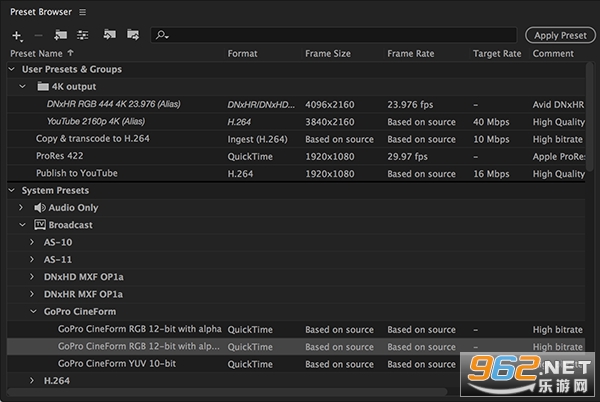
Task: Click the DNxHR/DNxHD... format cell
Action: 261,104
